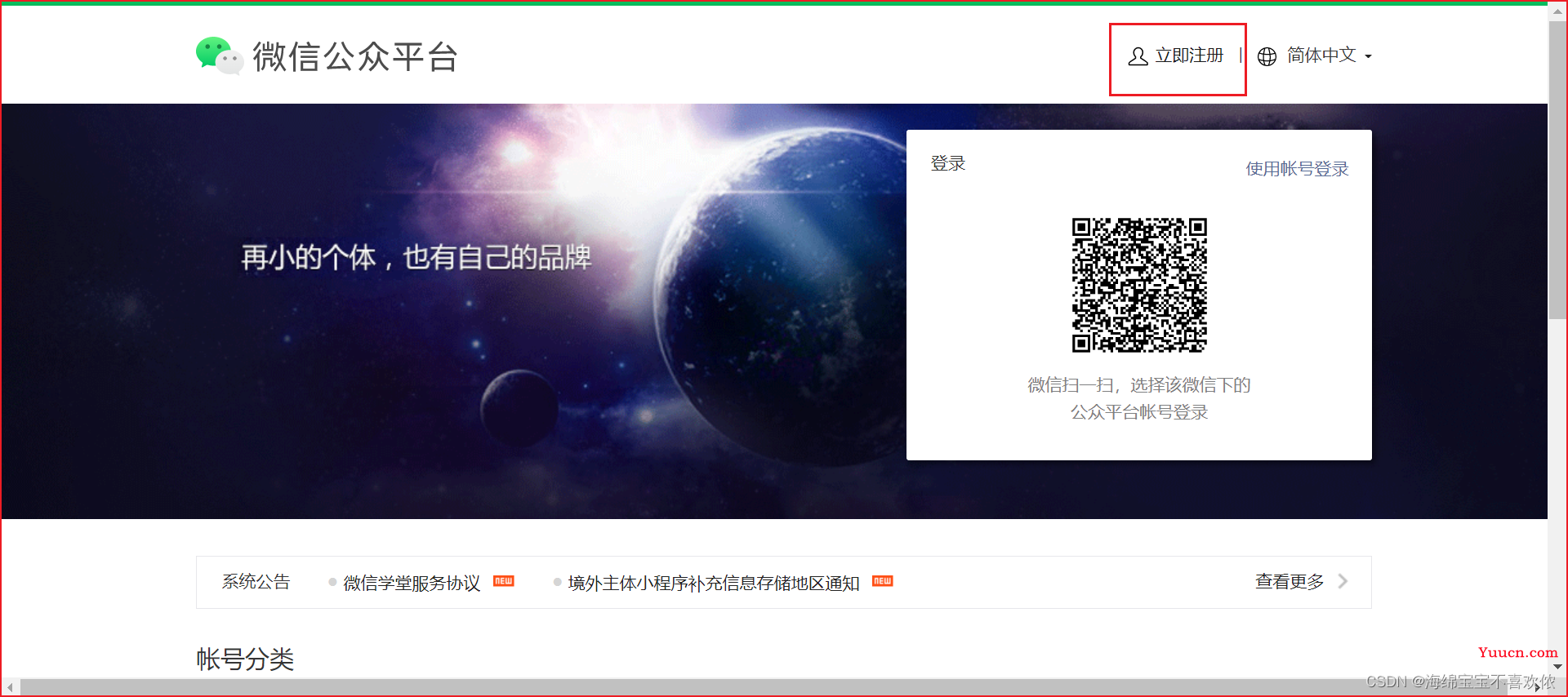The image size is (1568, 697).
Task: Click the 系统公告 label
Action: point(256,581)
